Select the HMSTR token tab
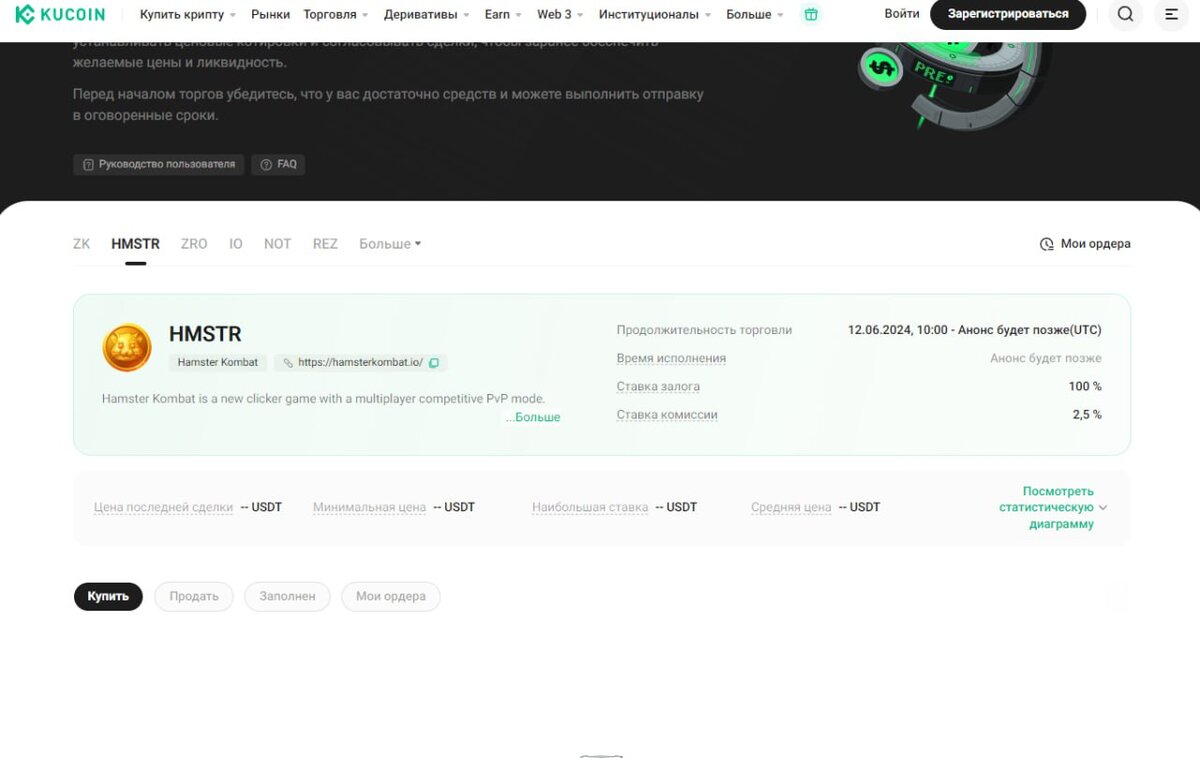The image size is (1200, 758). (x=135, y=244)
